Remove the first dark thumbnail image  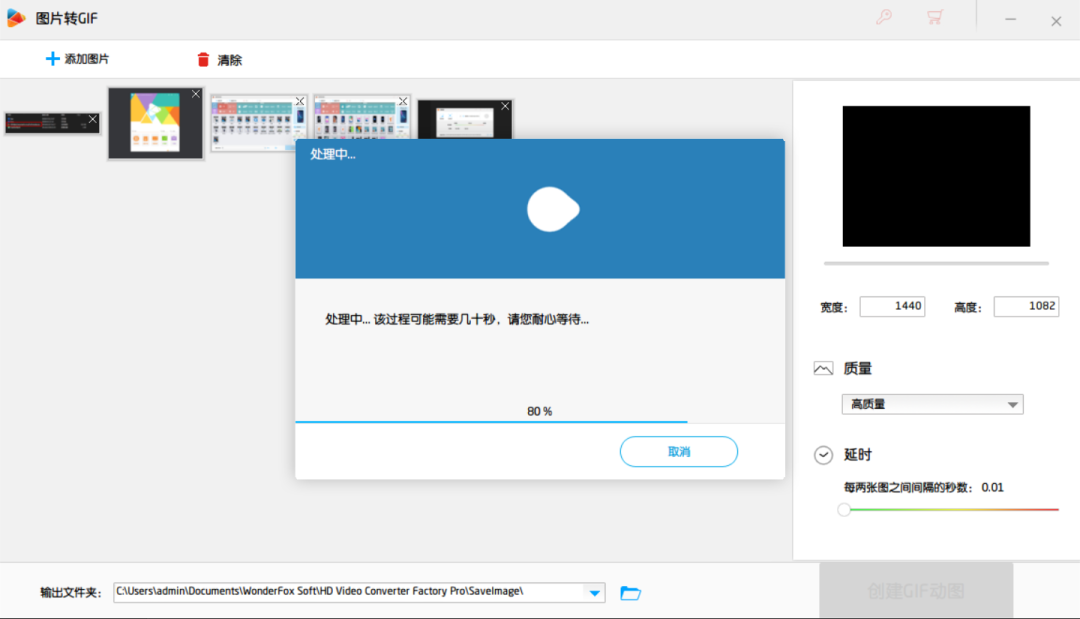[x=93, y=119]
